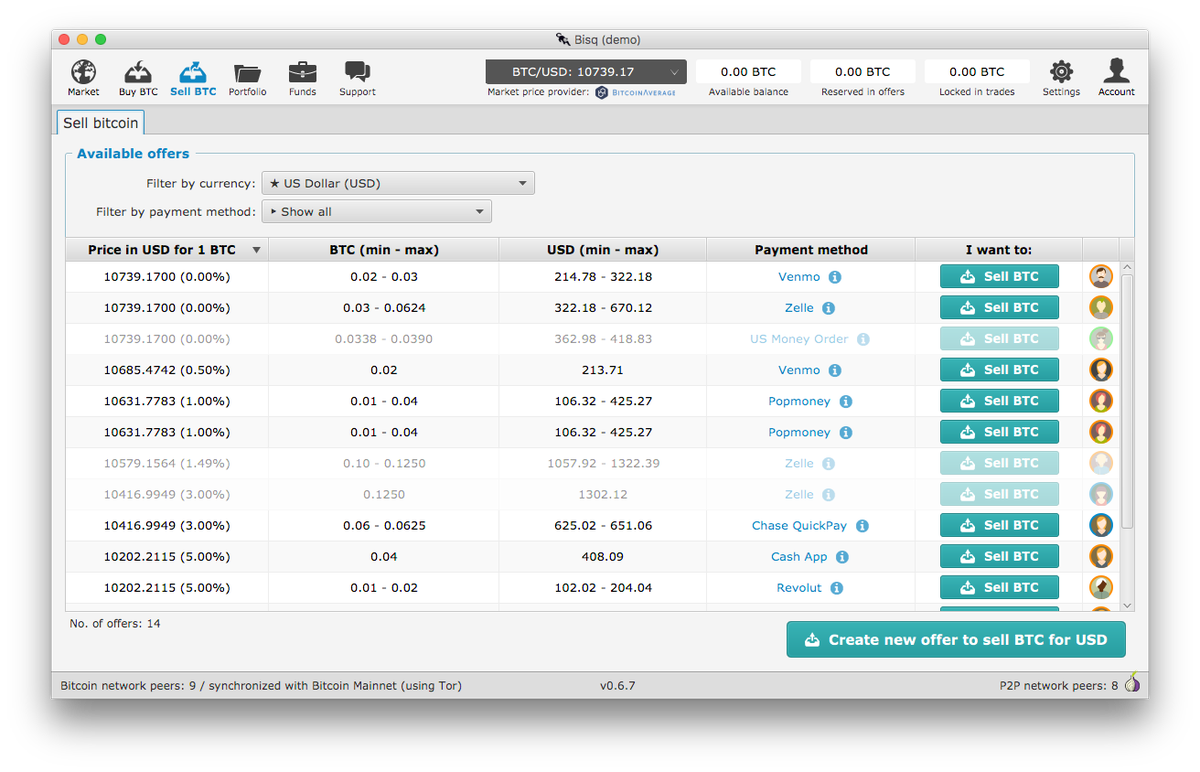Show info for Zelle 1302.12 offer
The width and height of the screenshot is (1200, 772).
pyautogui.click(x=829, y=495)
